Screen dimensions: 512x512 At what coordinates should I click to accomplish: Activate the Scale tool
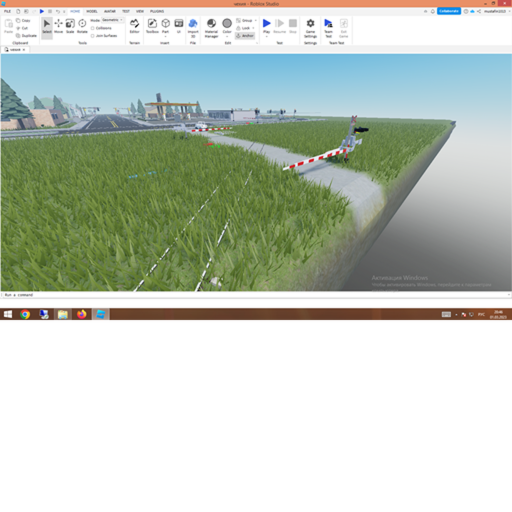(x=70, y=26)
